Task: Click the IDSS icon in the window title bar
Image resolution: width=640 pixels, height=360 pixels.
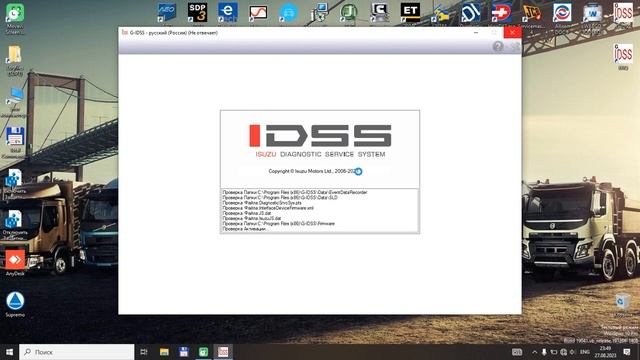Action: [x=124, y=32]
